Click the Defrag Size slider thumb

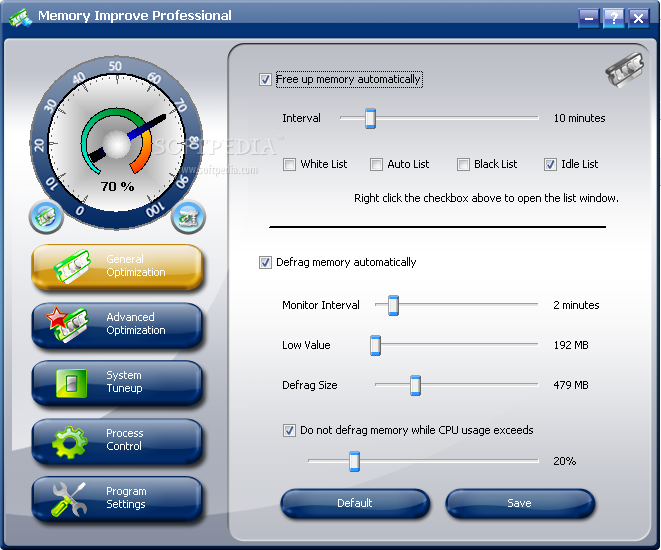point(415,385)
